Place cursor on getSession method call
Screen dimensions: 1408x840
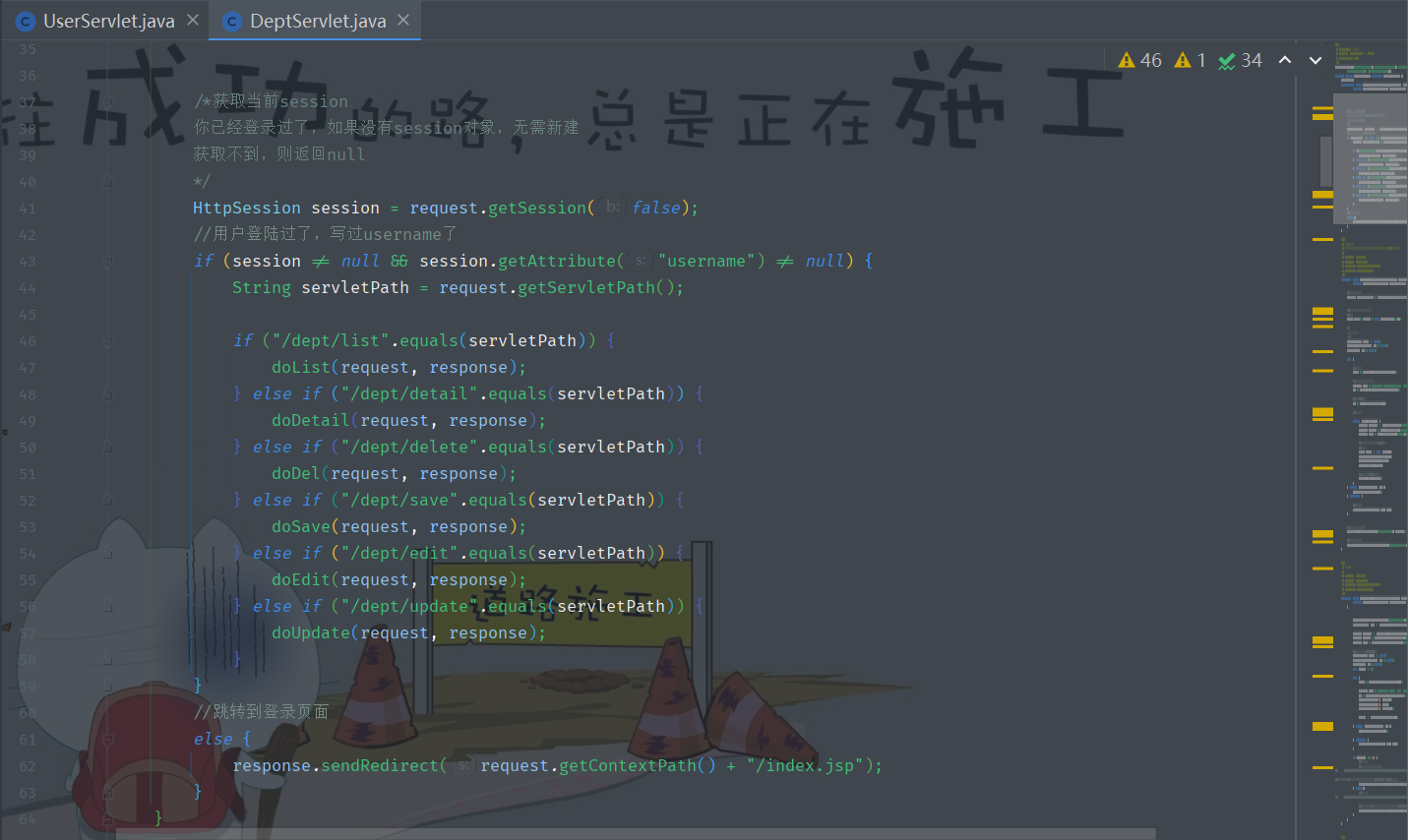537,208
